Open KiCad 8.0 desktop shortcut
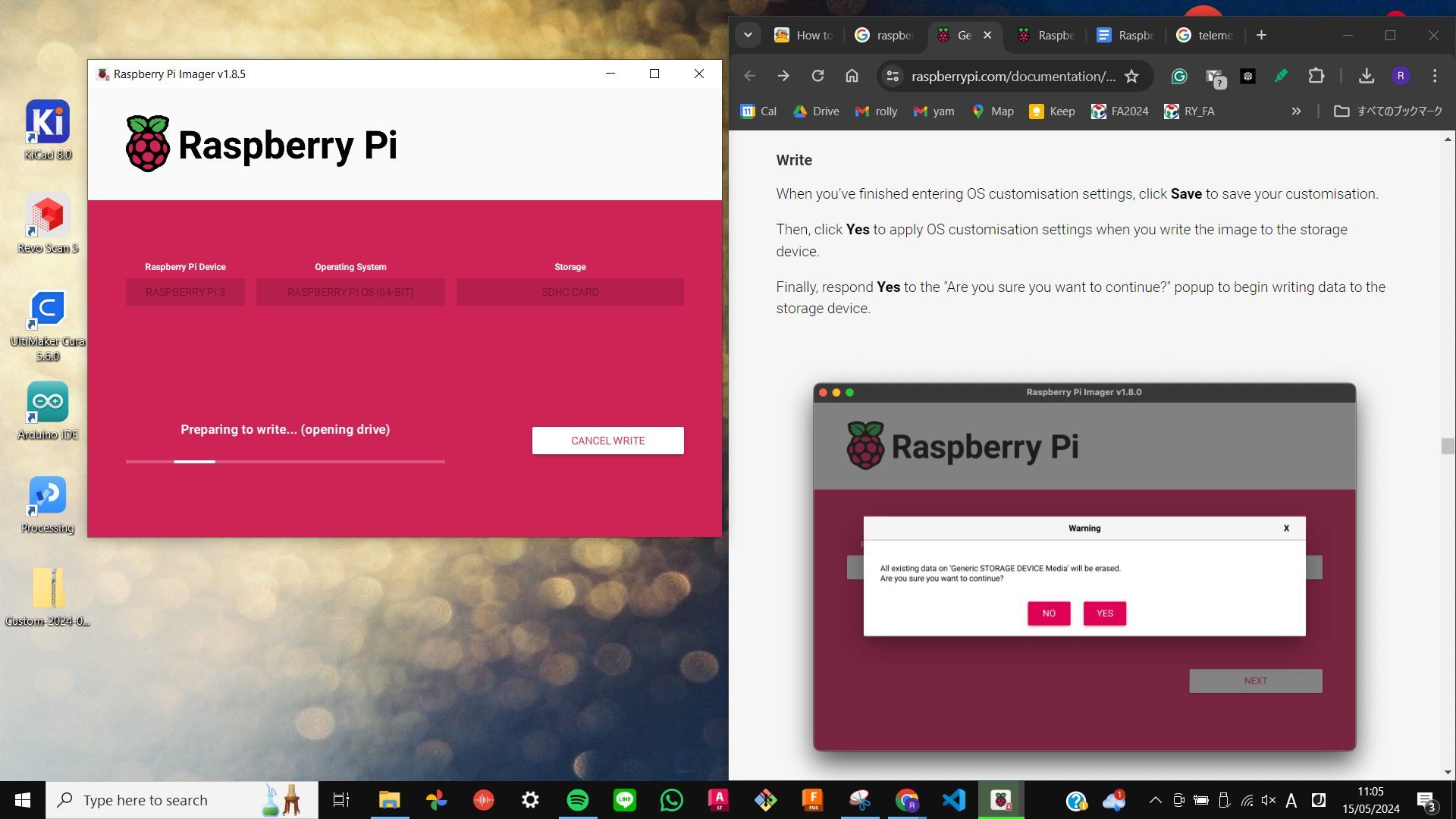The height and width of the screenshot is (819, 1456). (x=48, y=130)
